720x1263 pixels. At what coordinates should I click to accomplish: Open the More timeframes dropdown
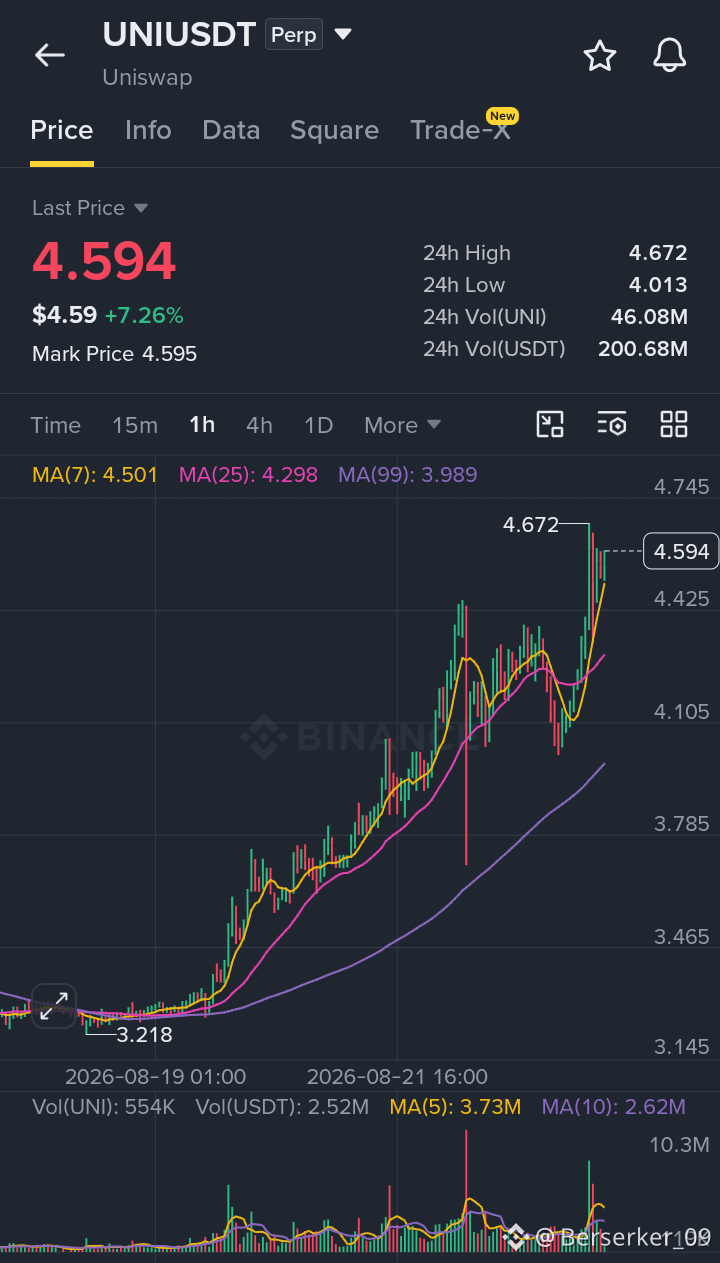402,425
